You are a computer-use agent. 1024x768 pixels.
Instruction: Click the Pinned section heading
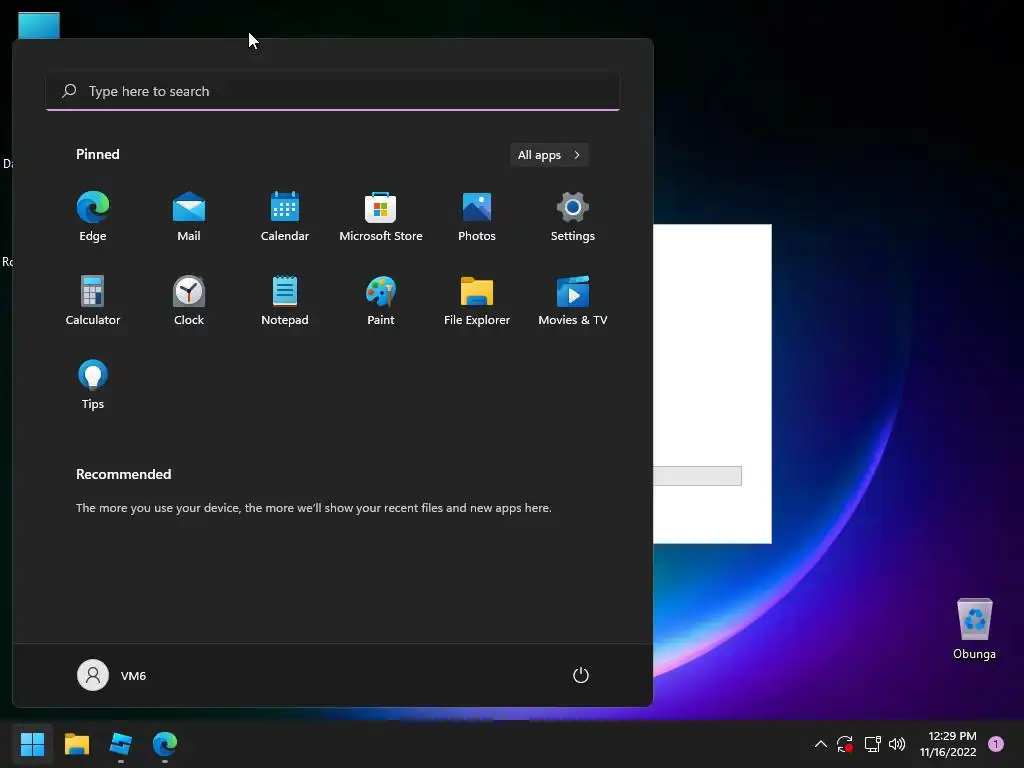pyautogui.click(x=97, y=154)
